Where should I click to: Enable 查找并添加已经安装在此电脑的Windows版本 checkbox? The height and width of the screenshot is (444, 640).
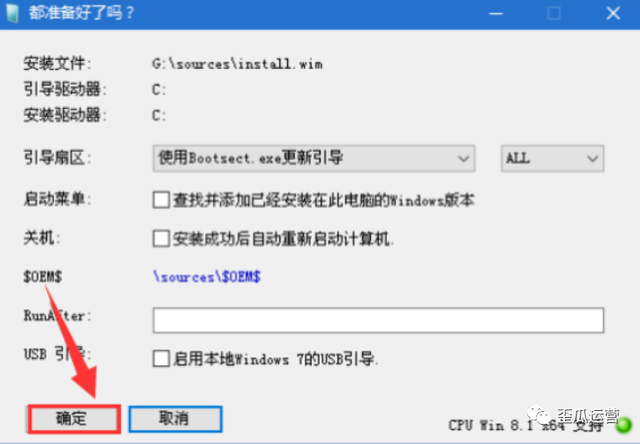pyautogui.click(x=161, y=200)
